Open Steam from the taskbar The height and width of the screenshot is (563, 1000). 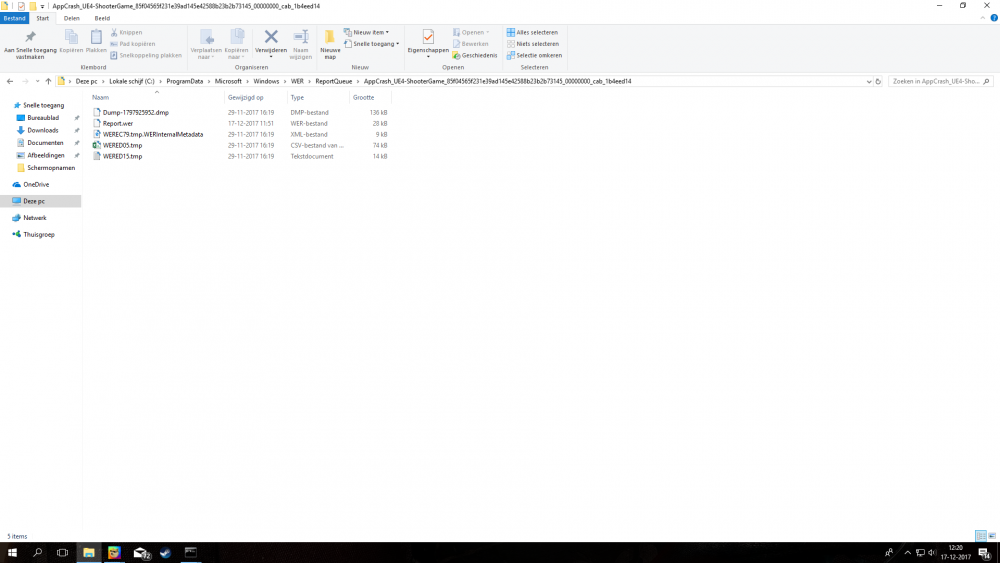(165, 553)
